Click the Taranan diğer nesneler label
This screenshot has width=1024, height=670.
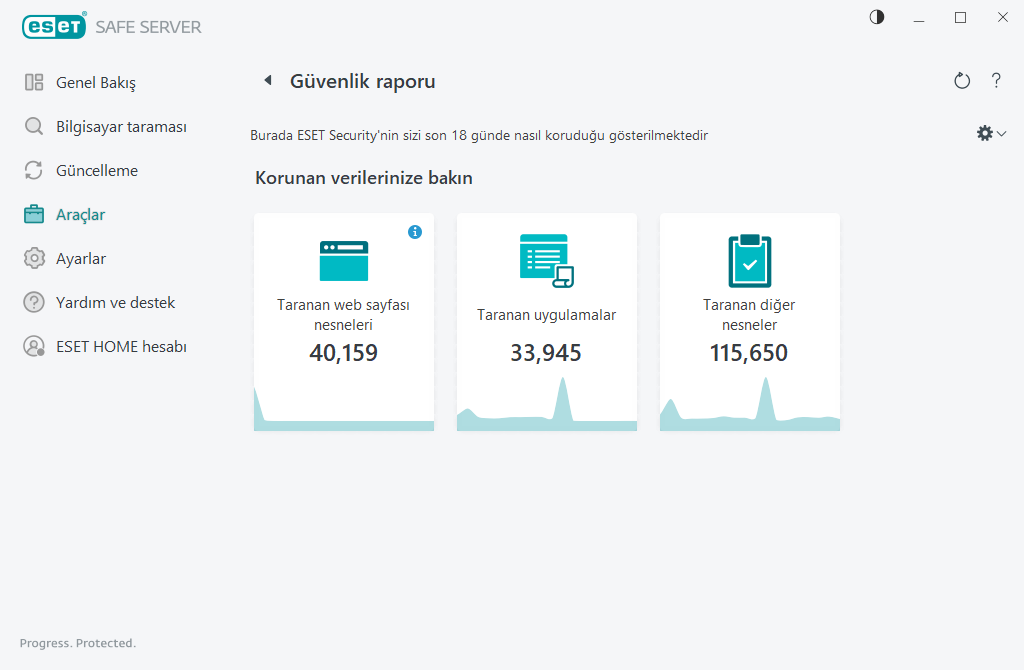(x=749, y=315)
